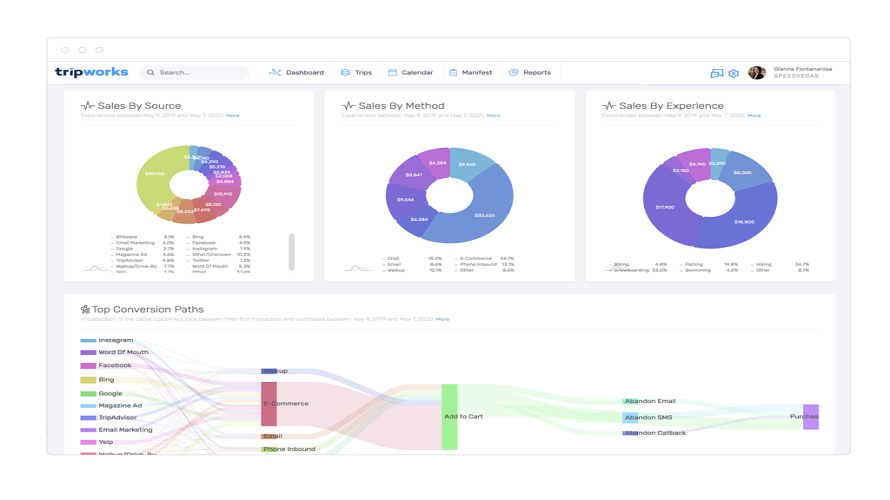This screenshot has width=890, height=500.
Task: Click the Dashboard nav icon
Action: click(275, 73)
